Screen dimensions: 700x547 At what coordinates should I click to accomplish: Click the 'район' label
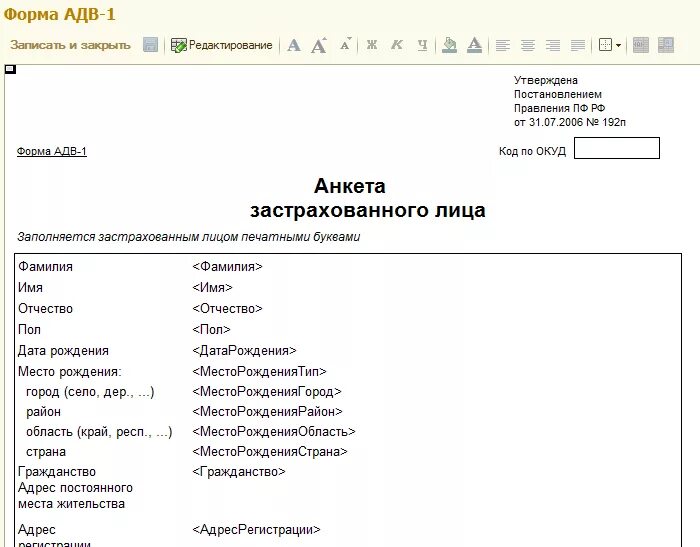pyautogui.click(x=43, y=412)
